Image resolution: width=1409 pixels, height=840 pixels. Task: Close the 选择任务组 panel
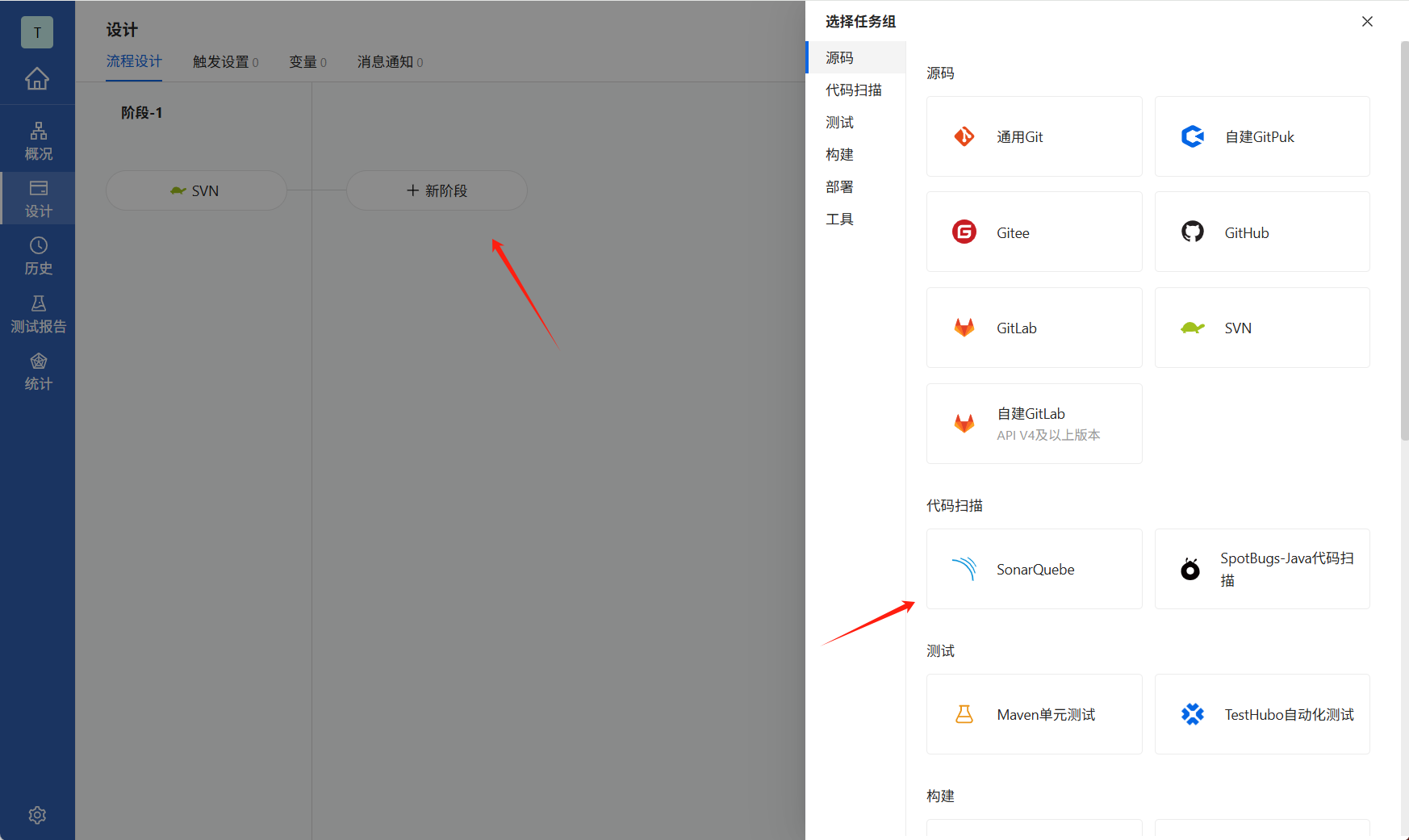(x=1367, y=22)
